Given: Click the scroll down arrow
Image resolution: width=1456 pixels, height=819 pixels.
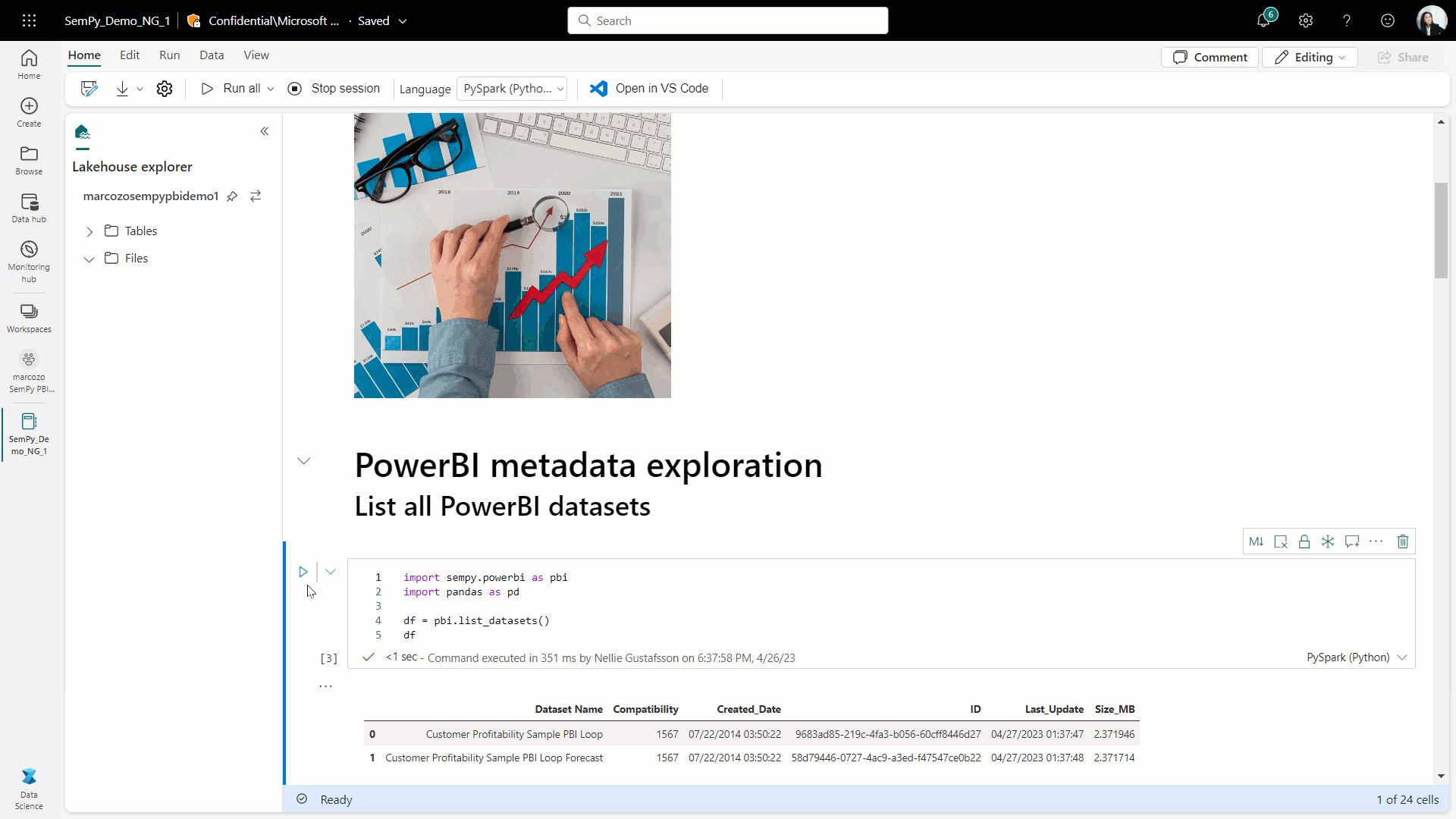Looking at the screenshot, I should (1441, 776).
